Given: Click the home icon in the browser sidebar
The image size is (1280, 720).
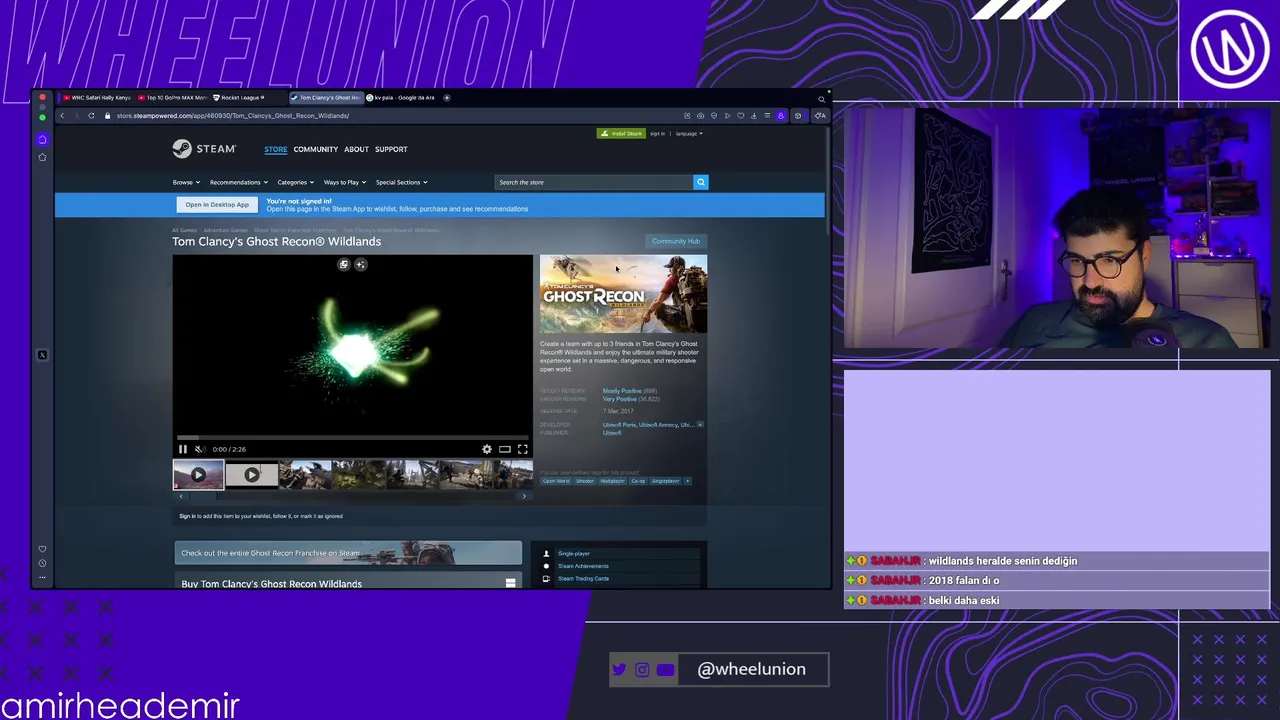Looking at the screenshot, I should tap(42, 139).
